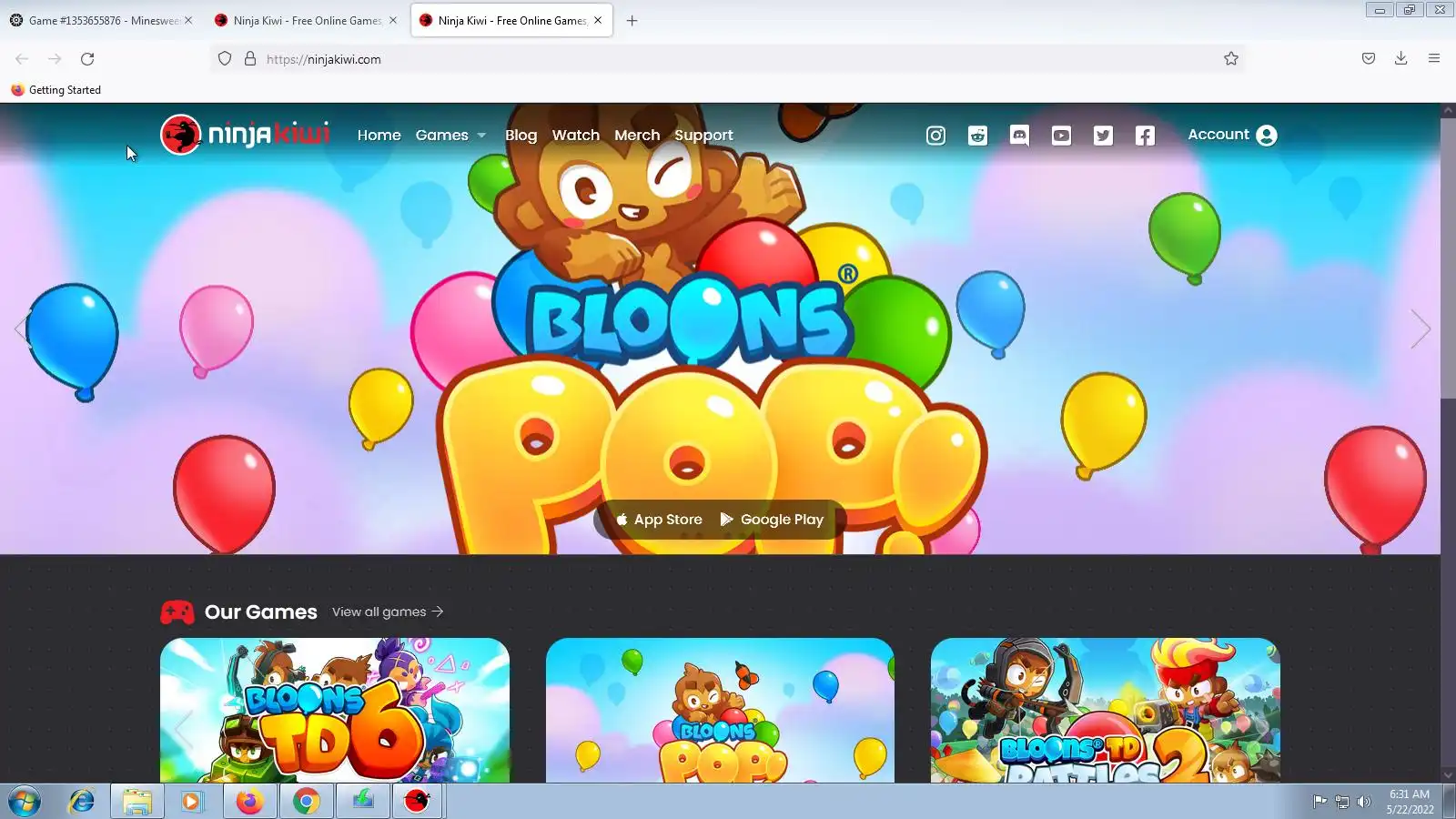Open the Bloons TD 6 game card
Image resolution: width=1456 pixels, height=819 pixels.
click(x=335, y=710)
